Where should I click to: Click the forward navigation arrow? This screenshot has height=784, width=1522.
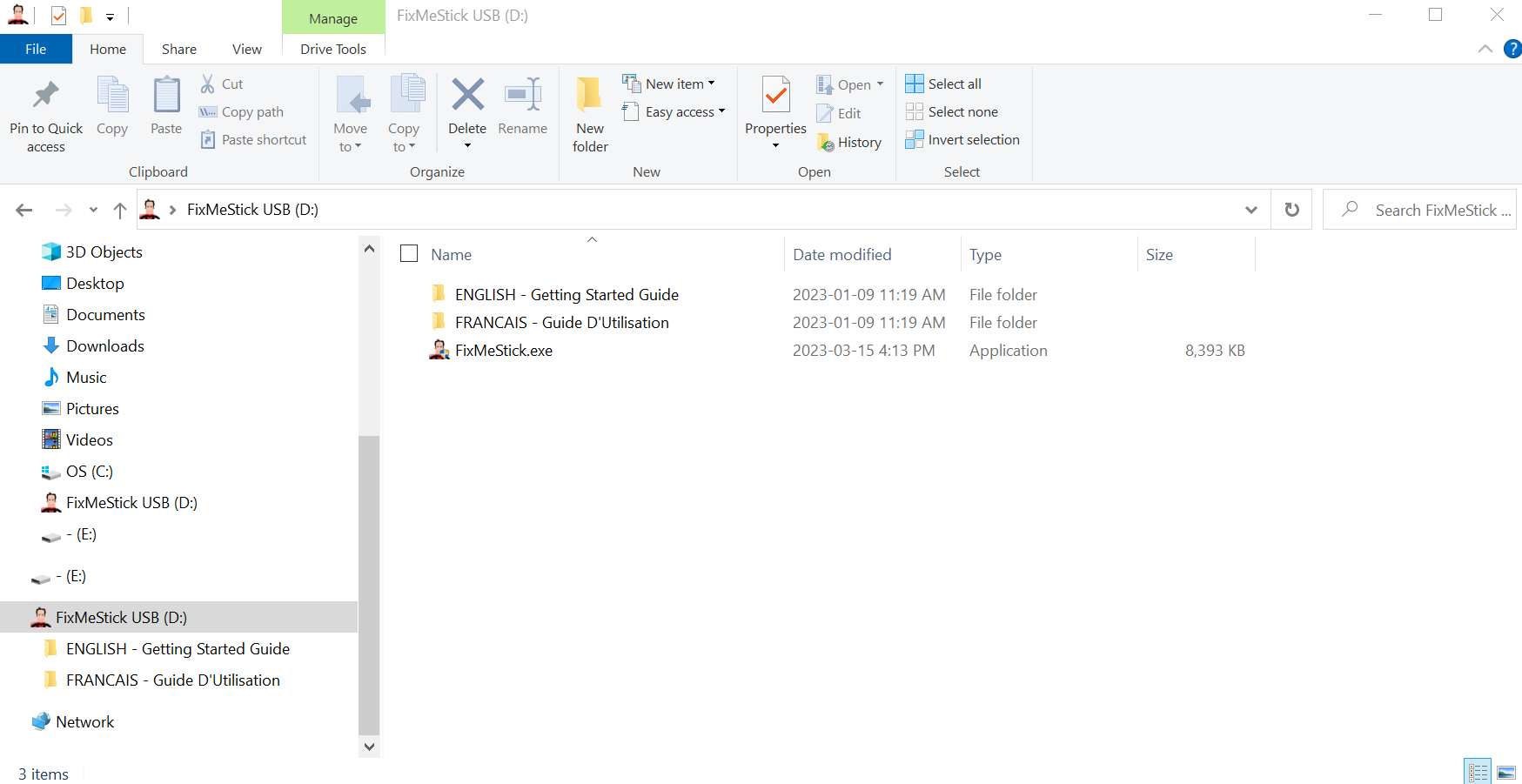(64, 210)
